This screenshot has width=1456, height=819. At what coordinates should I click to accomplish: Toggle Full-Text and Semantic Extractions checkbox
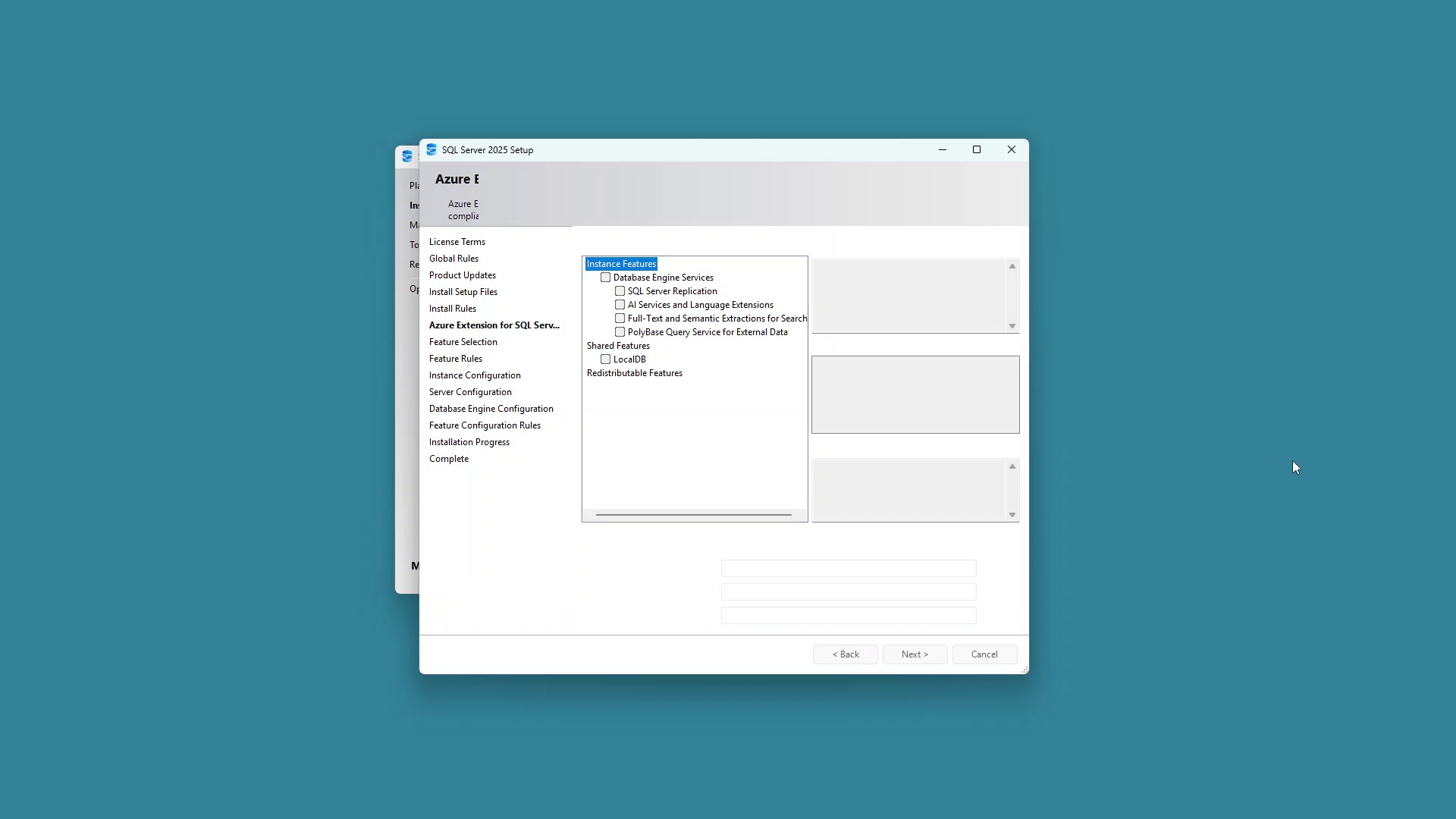[620, 318]
